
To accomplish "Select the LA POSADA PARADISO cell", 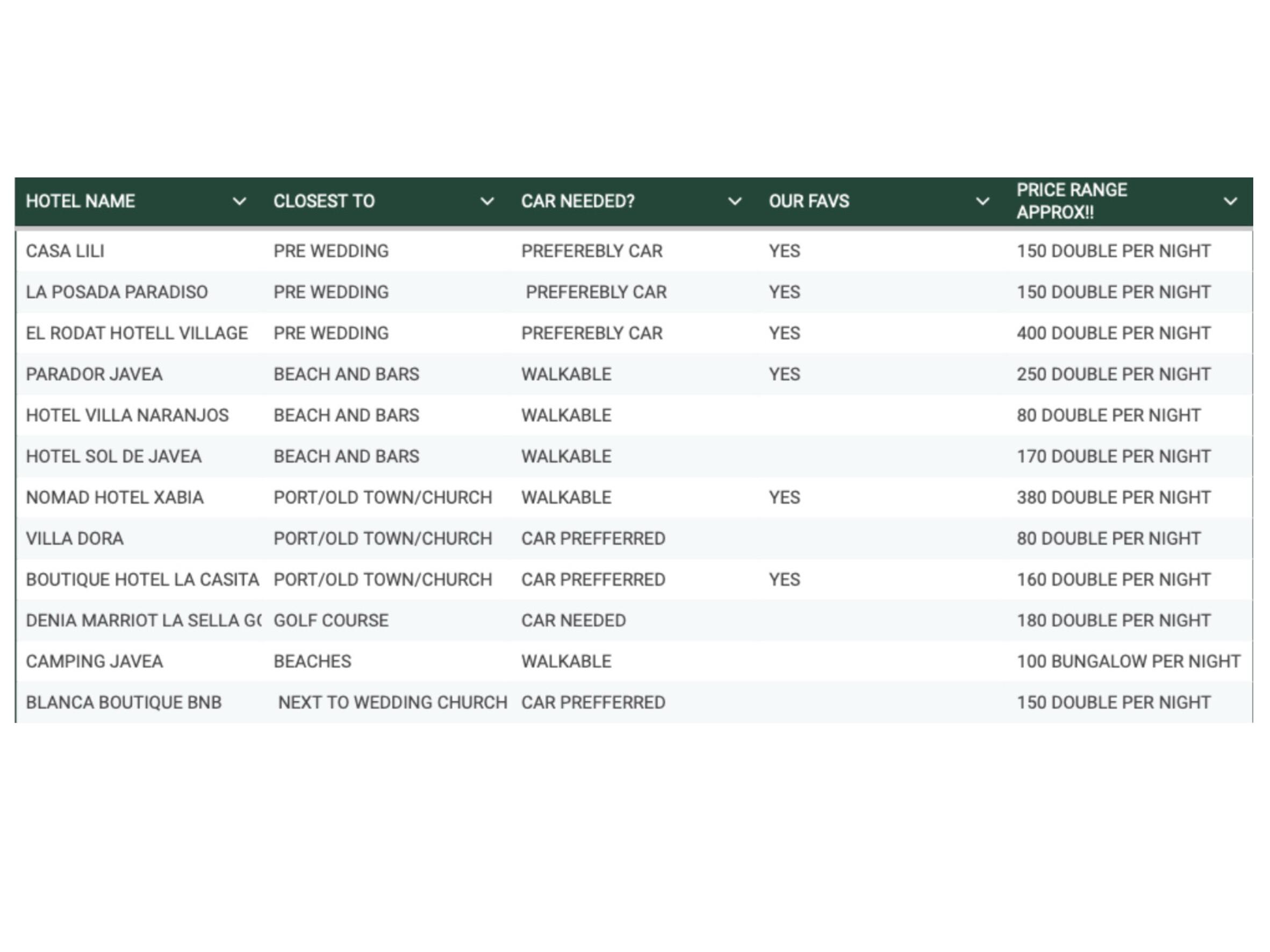I will click(x=117, y=292).
